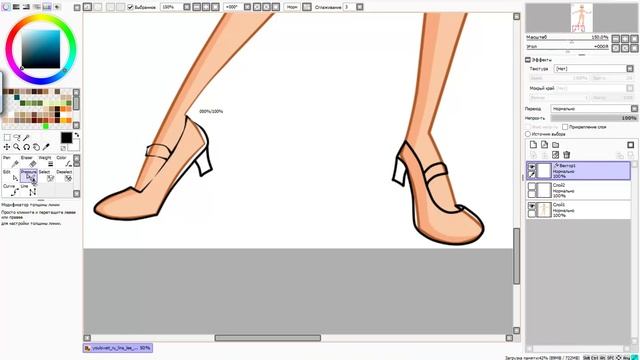
Task: Create a new linework vector layer
Action: click(x=544, y=145)
